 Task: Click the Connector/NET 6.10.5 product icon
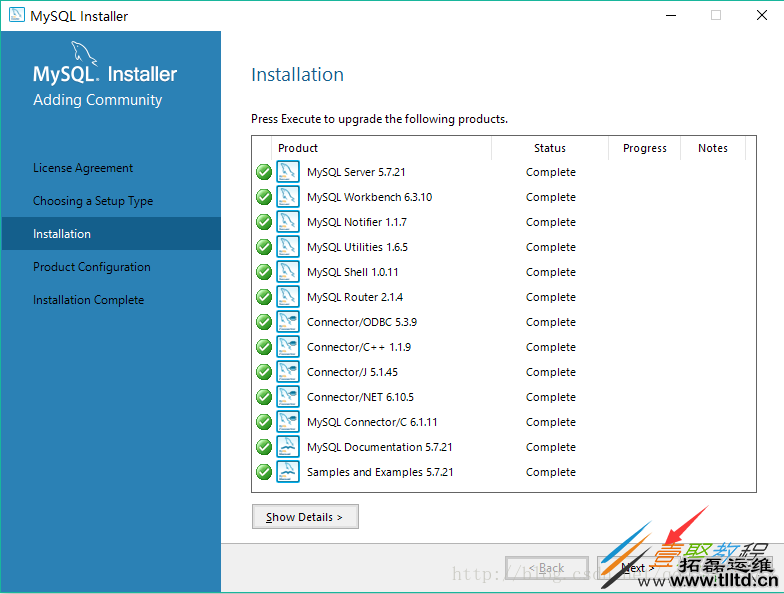[288, 396]
